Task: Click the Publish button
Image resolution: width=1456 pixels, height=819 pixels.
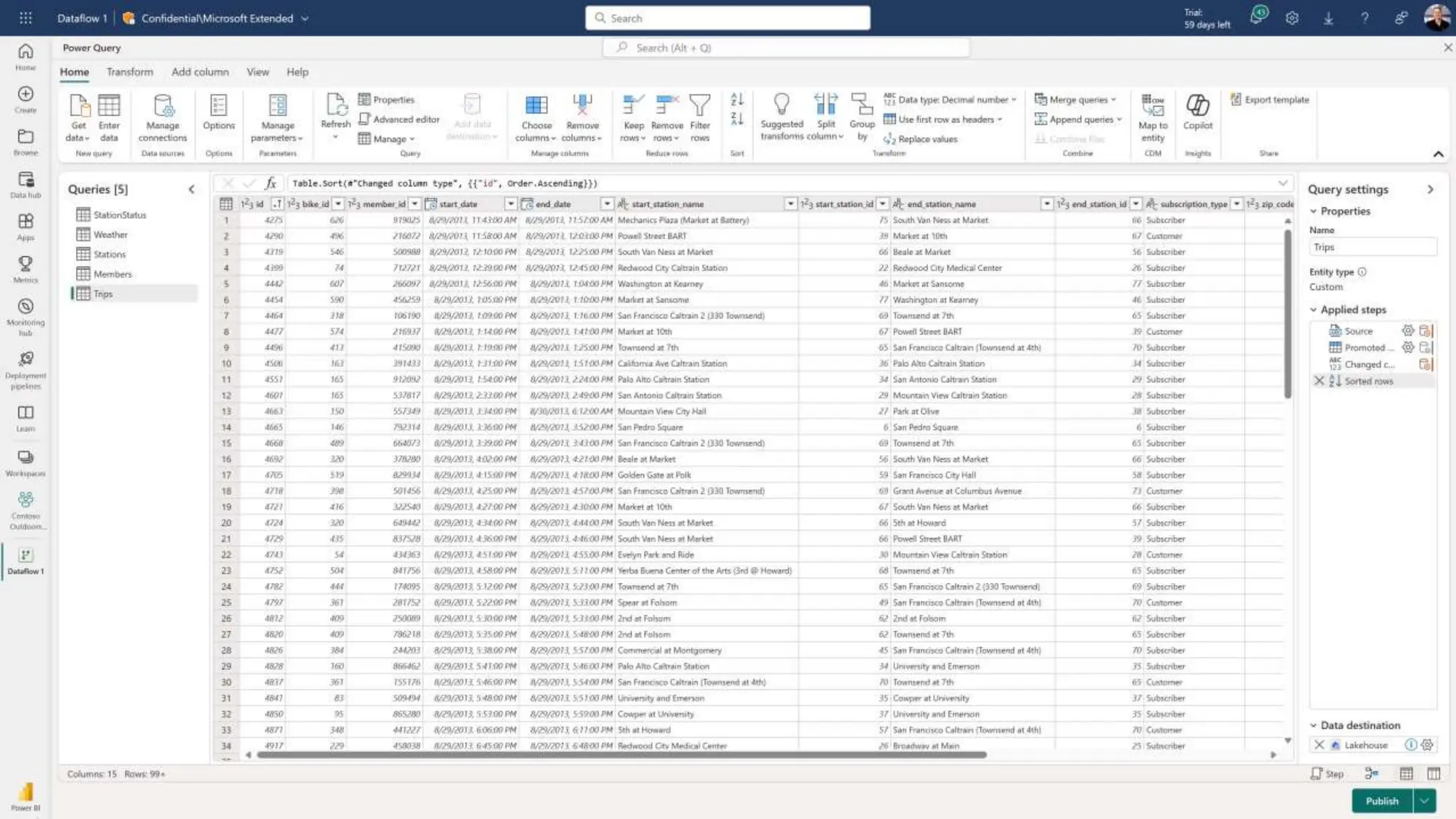Action: coord(1381,801)
